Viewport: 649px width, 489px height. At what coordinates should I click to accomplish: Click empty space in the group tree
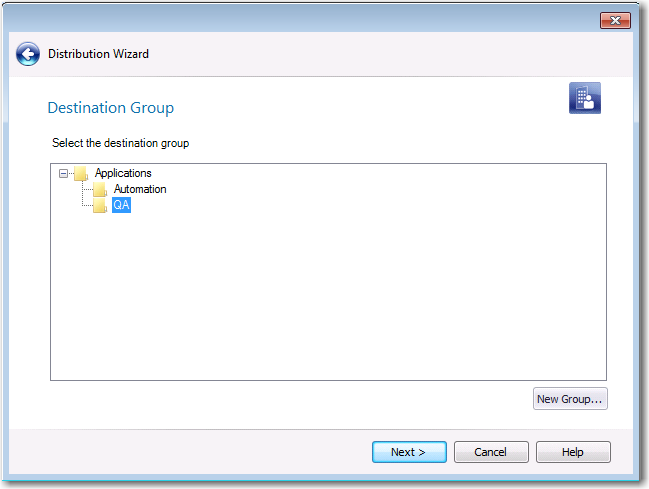click(x=330, y=300)
